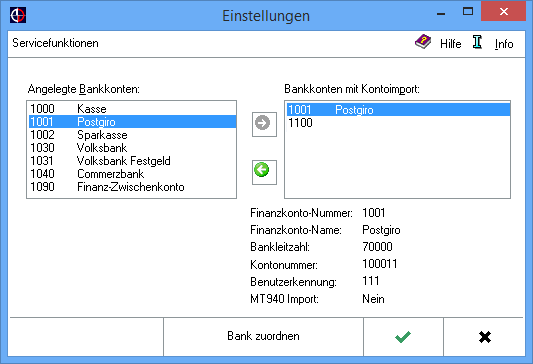533x364 pixels.
Task: Click the application logo icon in the title bar
Action: pos(18,16)
